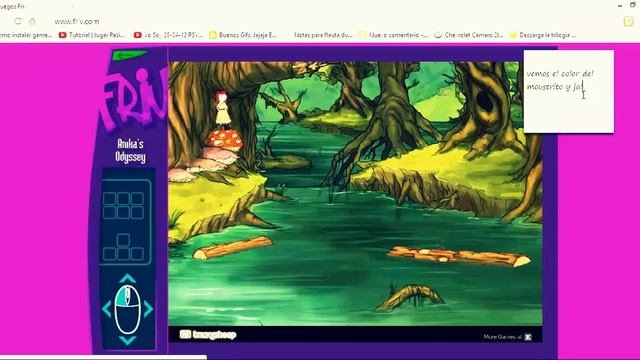Open the 'Notas para flauta du...' bookmark
640x360 pixels.
tap(322, 35)
